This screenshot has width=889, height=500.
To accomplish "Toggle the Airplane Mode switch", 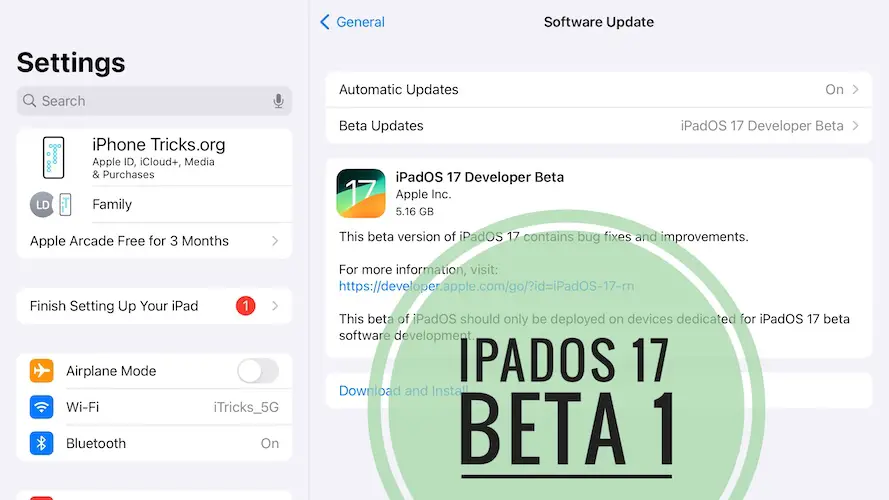I will 257,371.
